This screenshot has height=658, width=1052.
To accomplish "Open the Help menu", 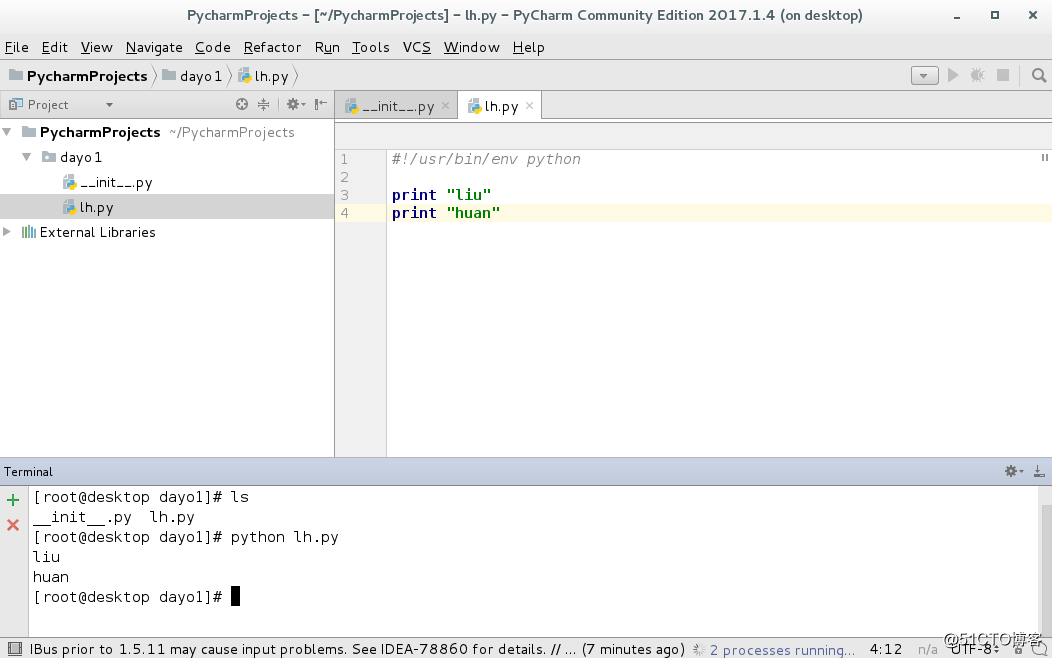I will 529,47.
